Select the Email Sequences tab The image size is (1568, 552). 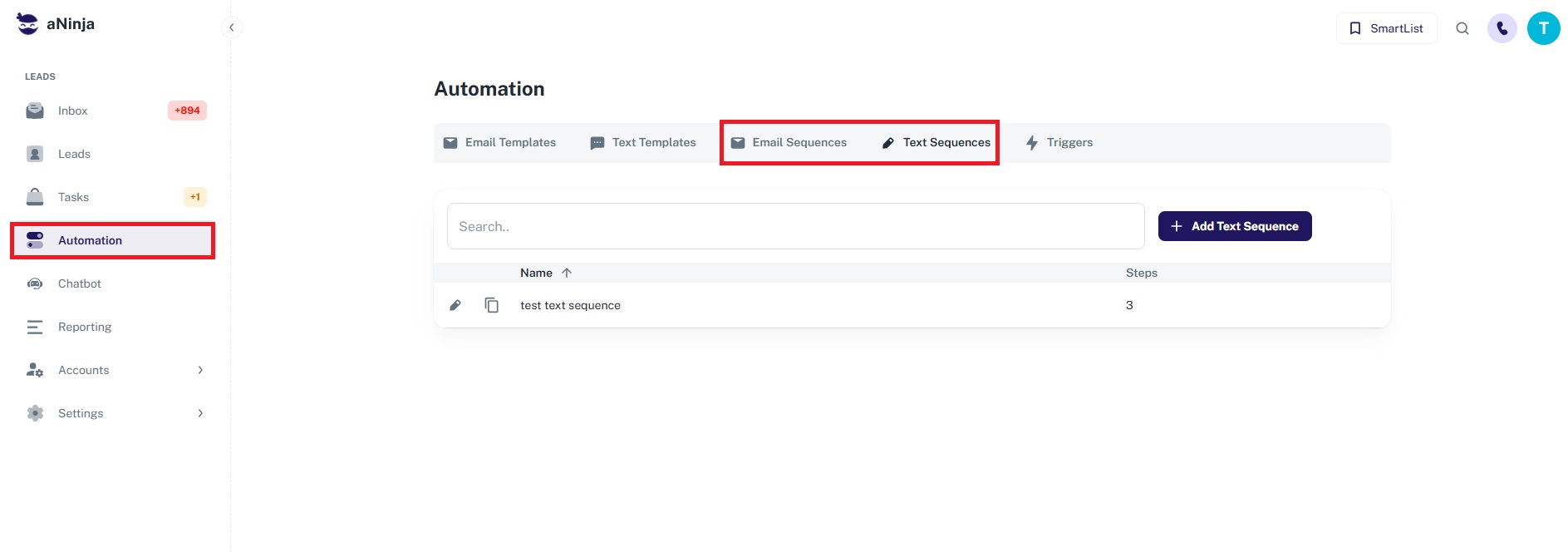pyautogui.click(x=789, y=142)
